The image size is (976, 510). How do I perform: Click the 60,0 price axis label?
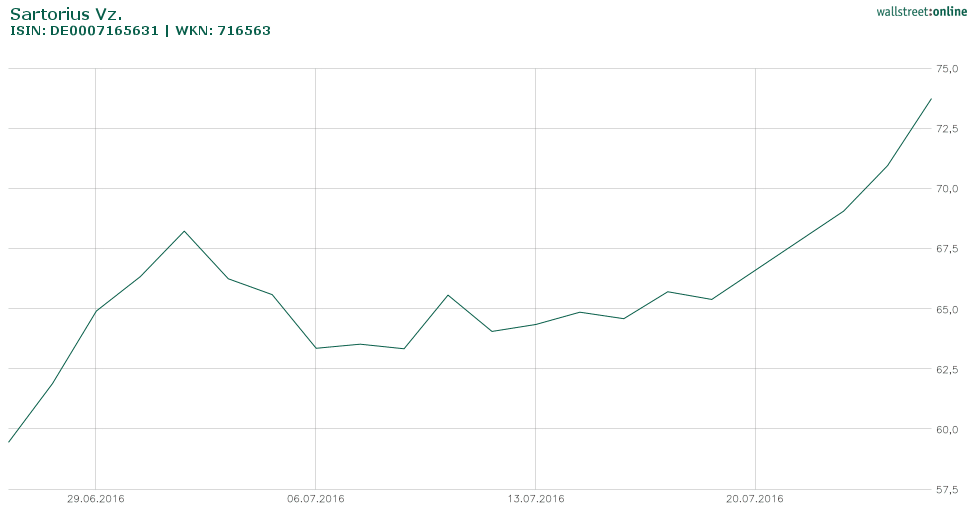click(947, 429)
